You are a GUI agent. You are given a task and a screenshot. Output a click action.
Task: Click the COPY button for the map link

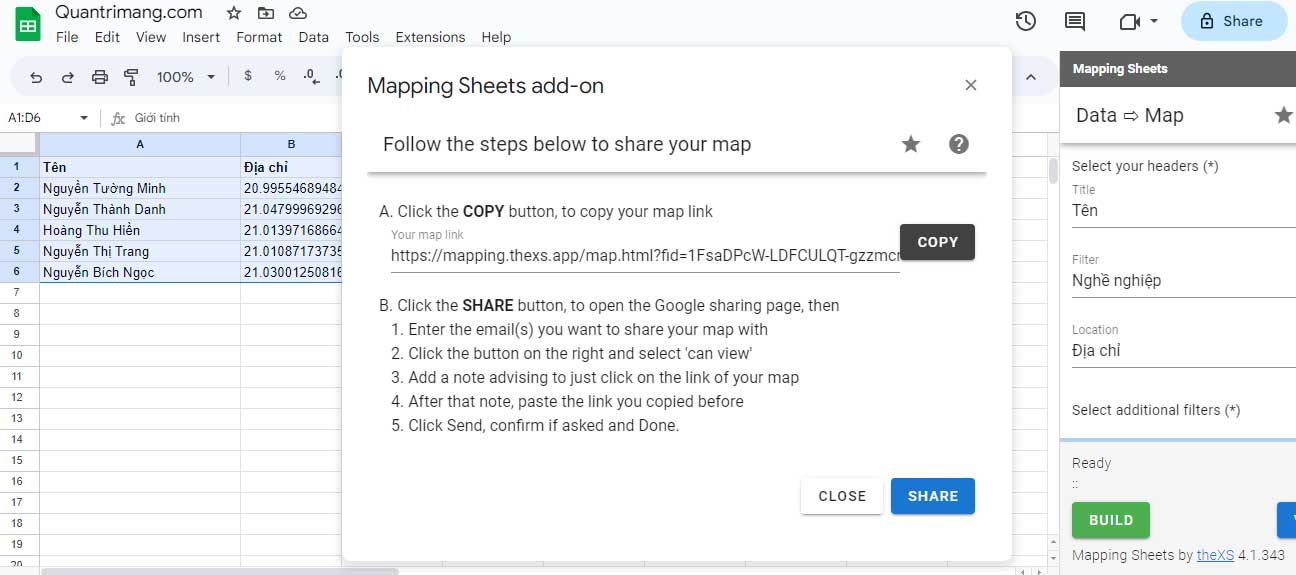[937, 242]
